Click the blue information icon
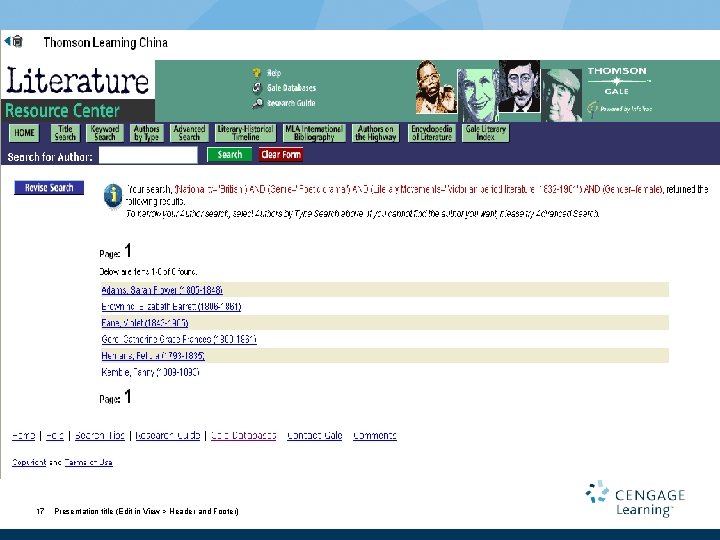Image resolution: width=720 pixels, height=540 pixels. 113,195
